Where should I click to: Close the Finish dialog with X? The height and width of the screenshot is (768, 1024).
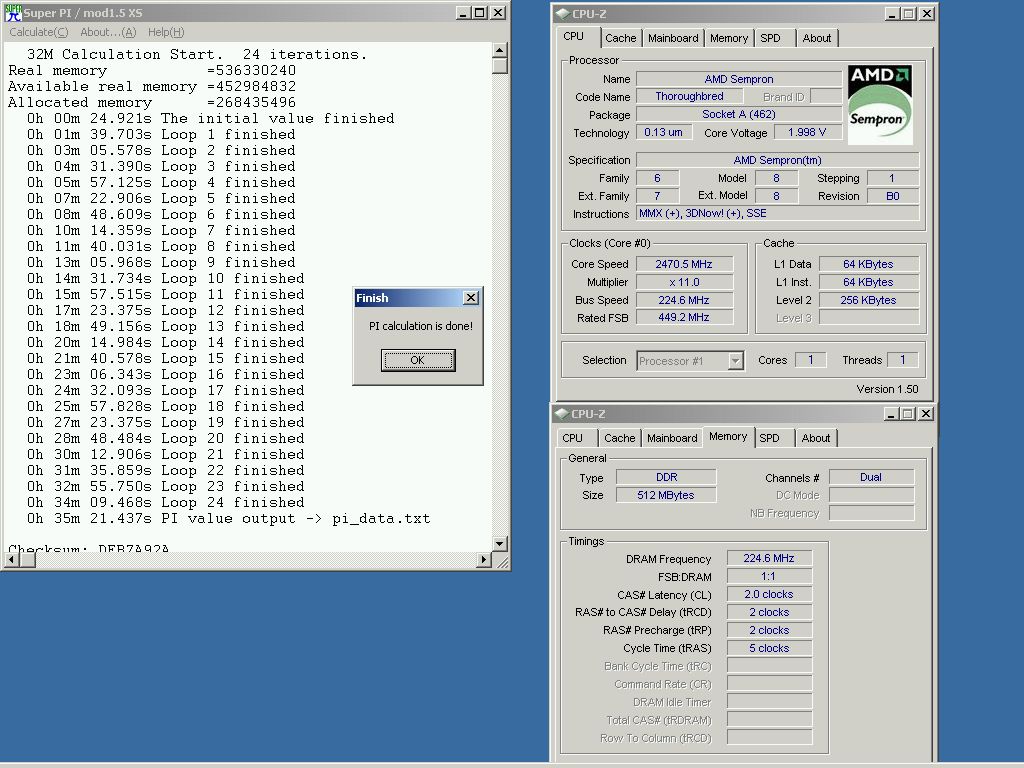point(471,298)
